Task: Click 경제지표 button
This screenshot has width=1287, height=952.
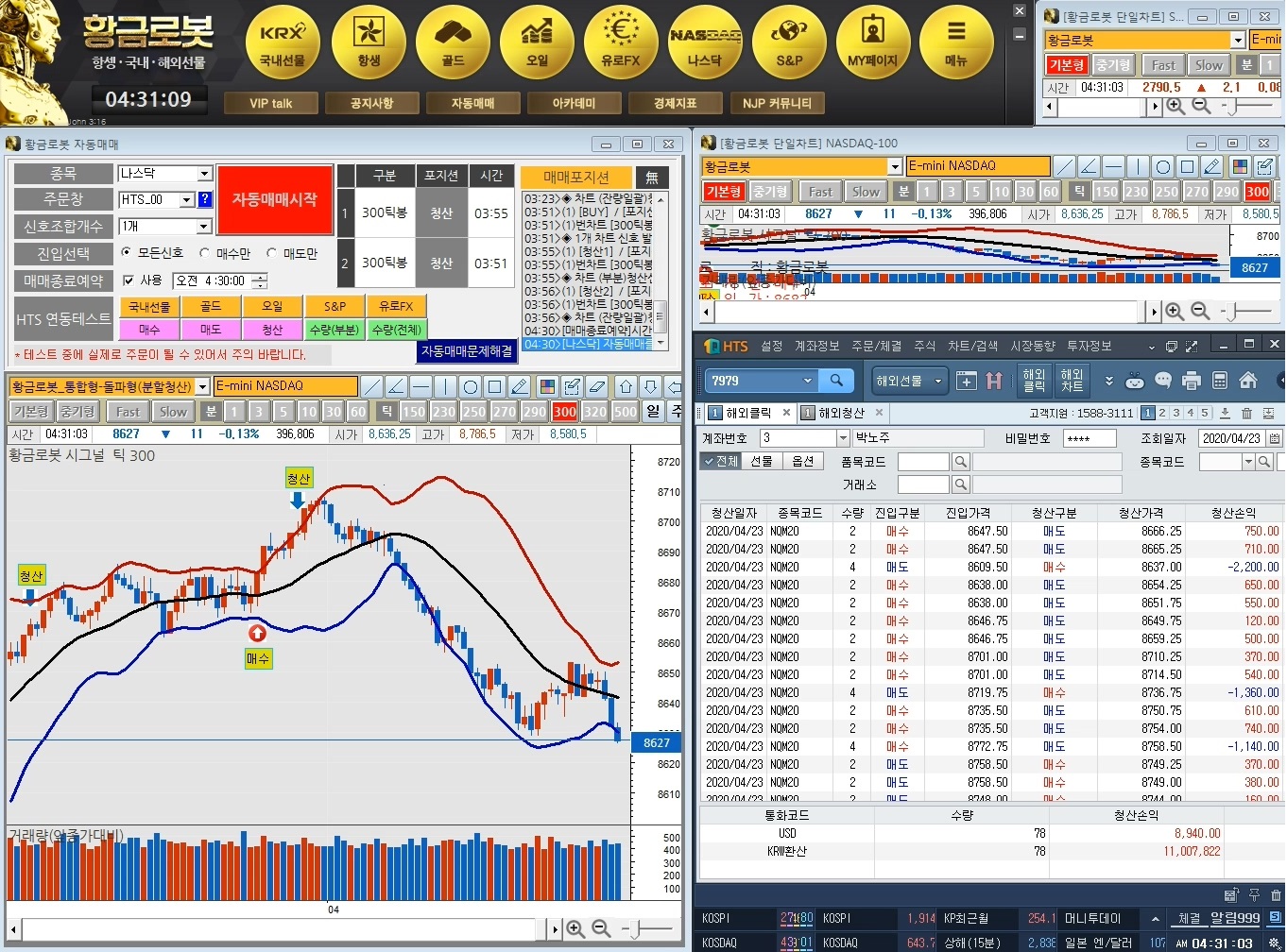Action: point(675,103)
